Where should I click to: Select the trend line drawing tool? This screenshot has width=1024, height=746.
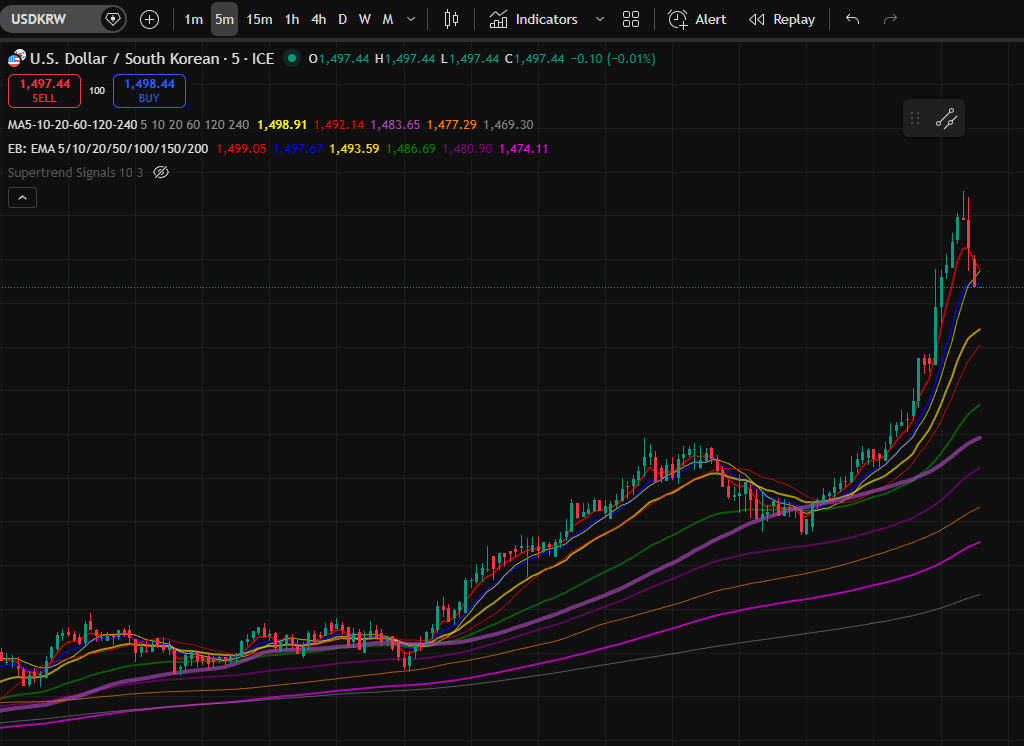(x=946, y=119)
